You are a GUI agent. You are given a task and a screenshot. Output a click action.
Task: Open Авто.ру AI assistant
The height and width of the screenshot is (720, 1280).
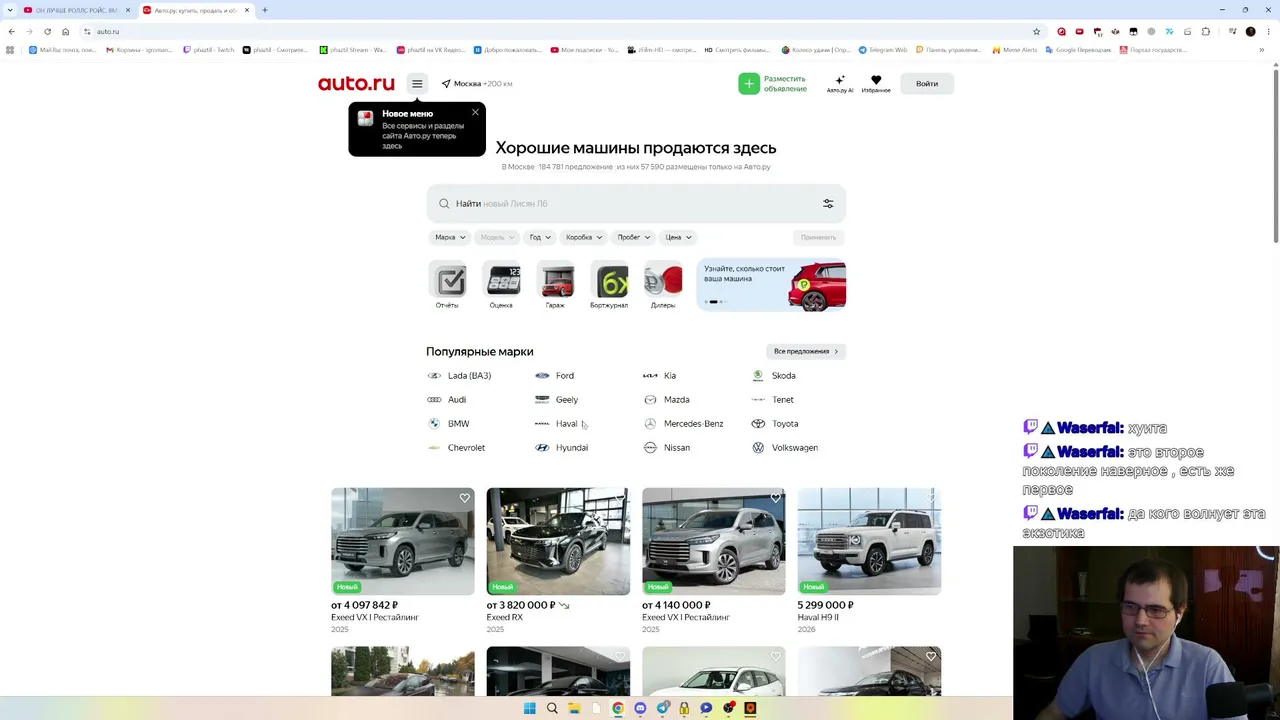(840, 84)
